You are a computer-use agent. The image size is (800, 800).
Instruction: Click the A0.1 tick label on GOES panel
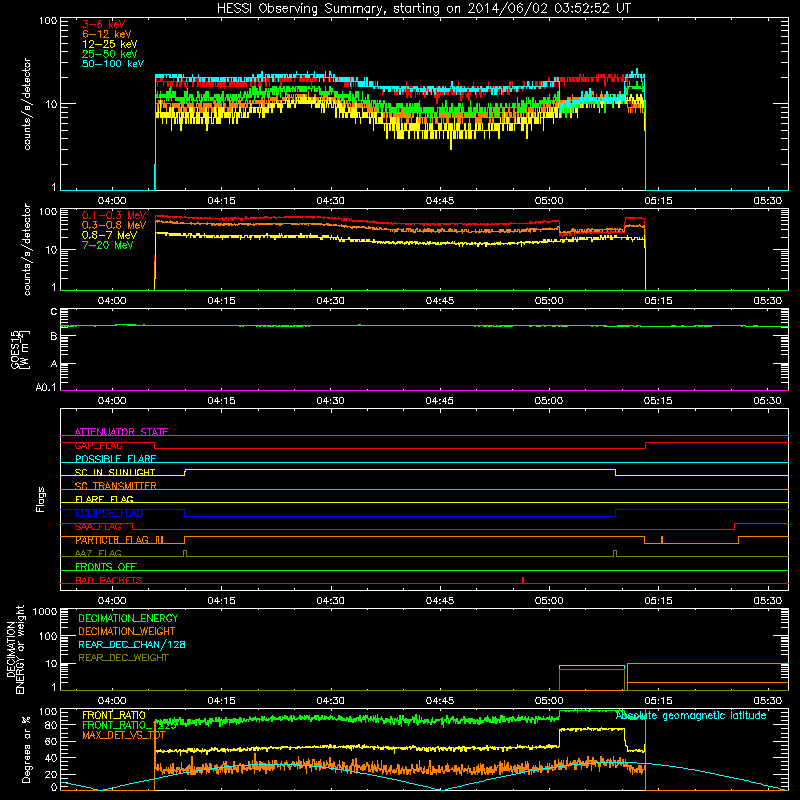point(46,388)
